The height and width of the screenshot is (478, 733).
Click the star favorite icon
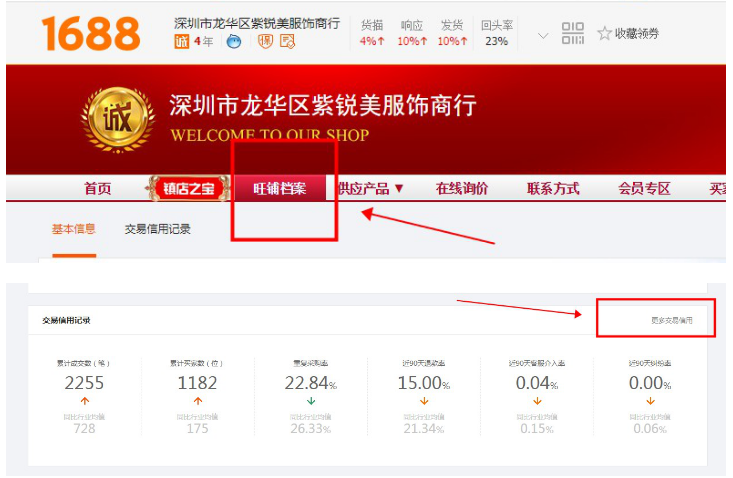(x=604, y=33)
